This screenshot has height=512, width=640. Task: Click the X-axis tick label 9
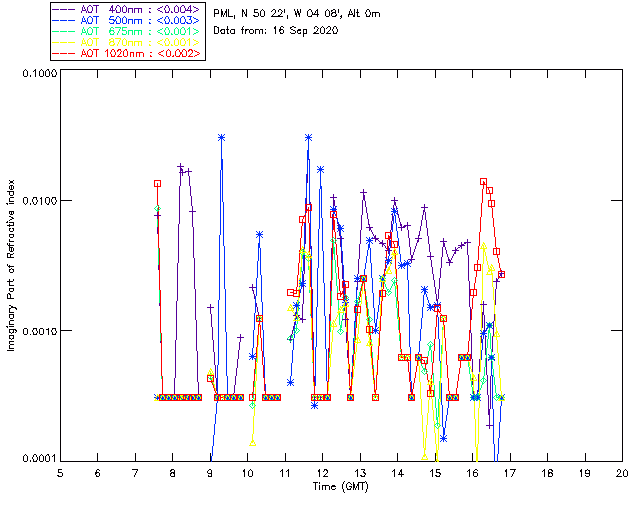(x=210, y=473)
